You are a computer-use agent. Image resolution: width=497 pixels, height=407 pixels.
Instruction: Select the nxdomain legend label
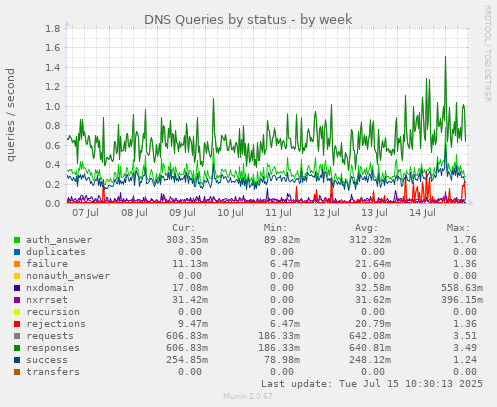coord(50,288)
